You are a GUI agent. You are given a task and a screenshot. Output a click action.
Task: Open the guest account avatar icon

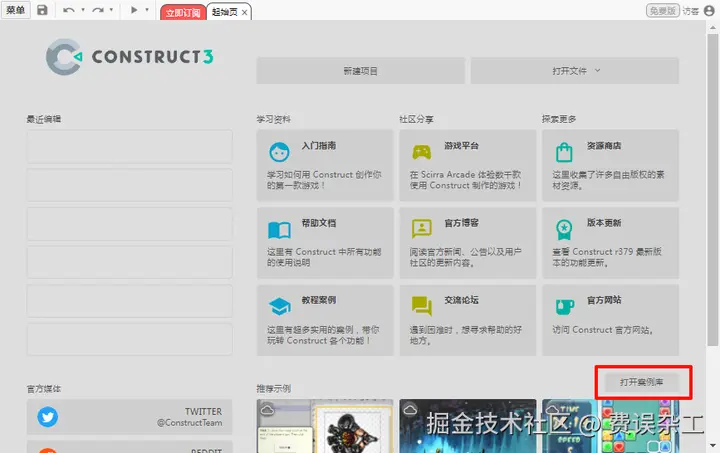pos(709,11)
